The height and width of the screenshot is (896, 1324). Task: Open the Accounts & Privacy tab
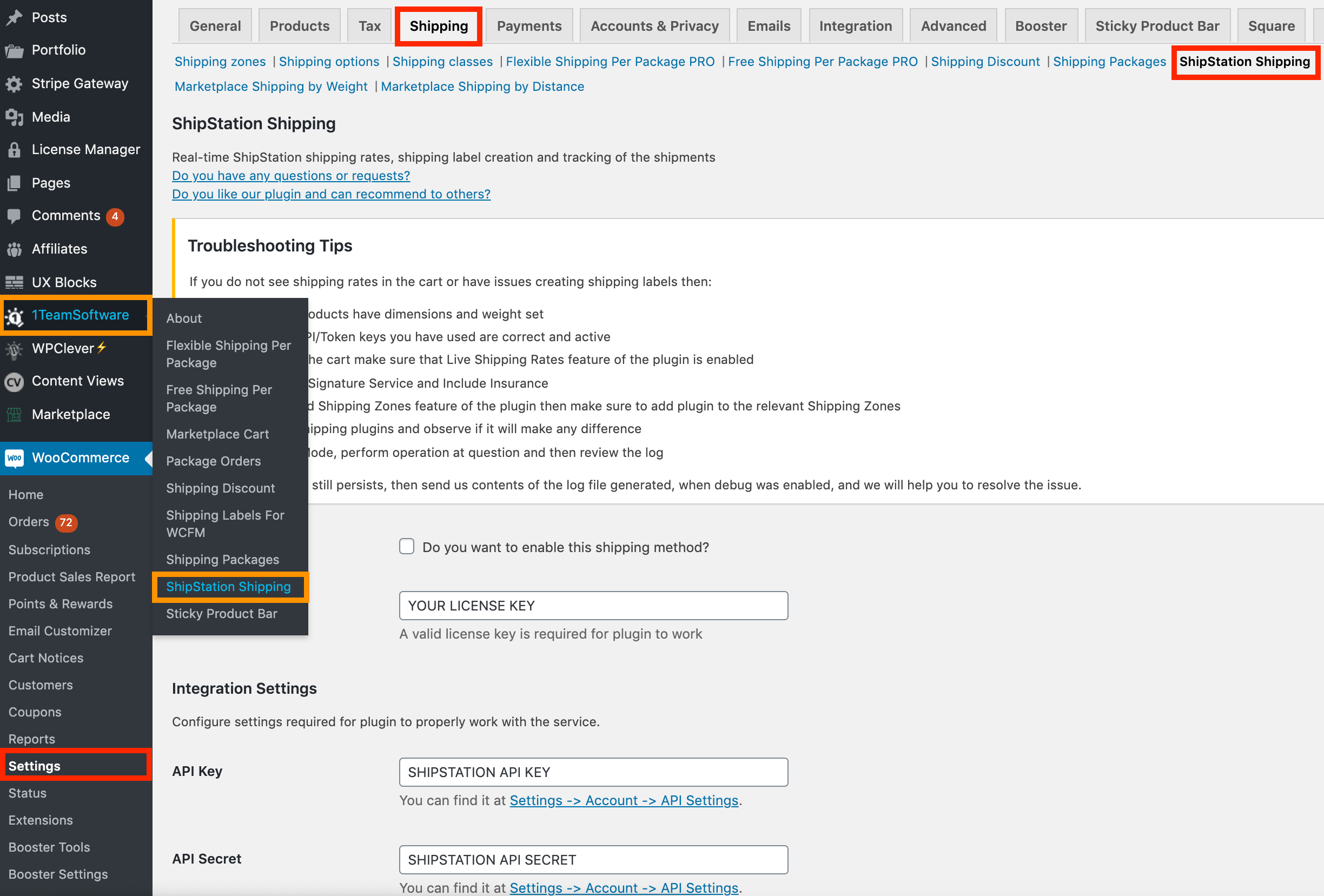click(654, 26)
